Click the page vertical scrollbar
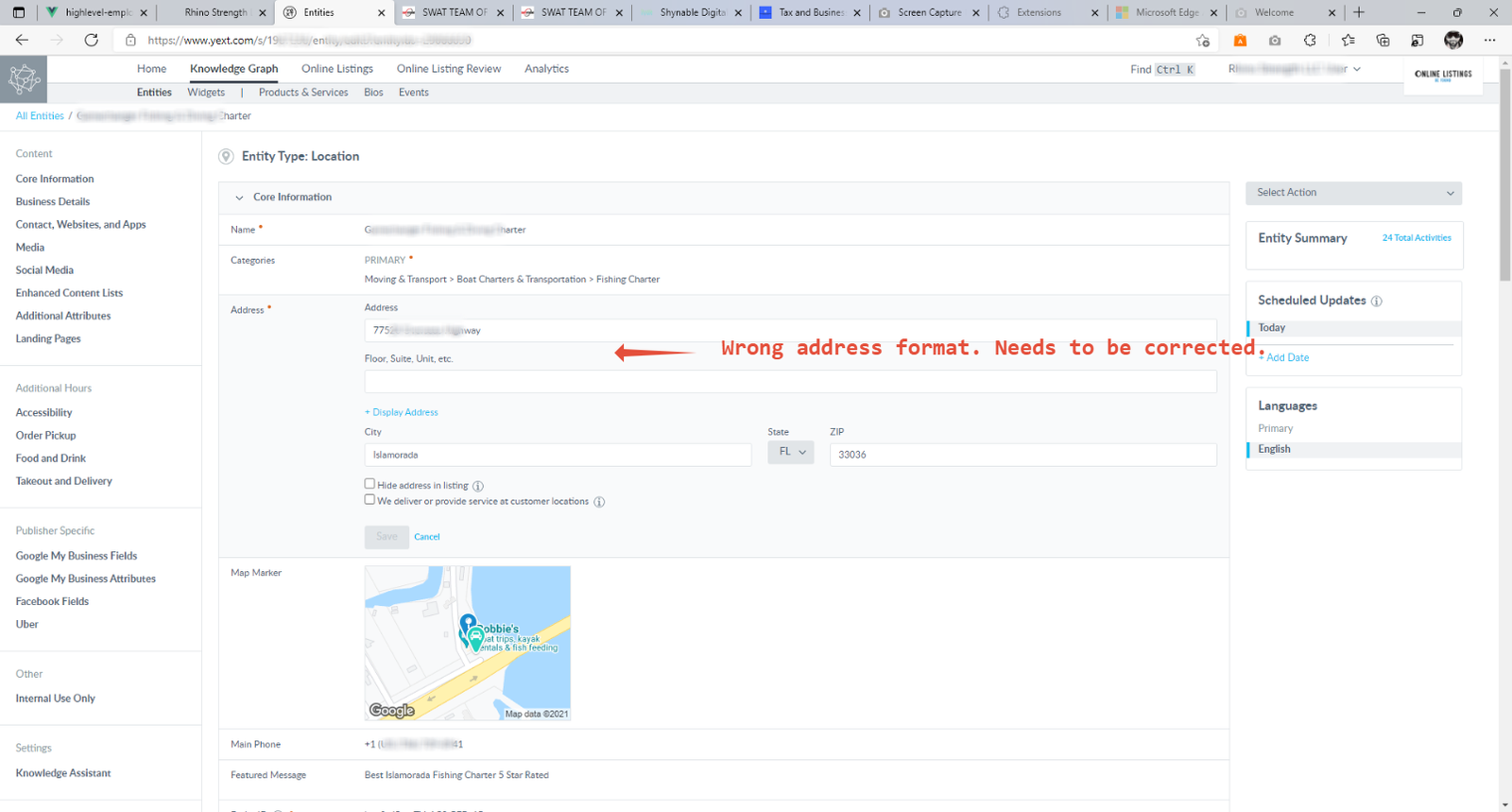Viewport: 1512px width, 812px height. click(x=1504, y=189)
